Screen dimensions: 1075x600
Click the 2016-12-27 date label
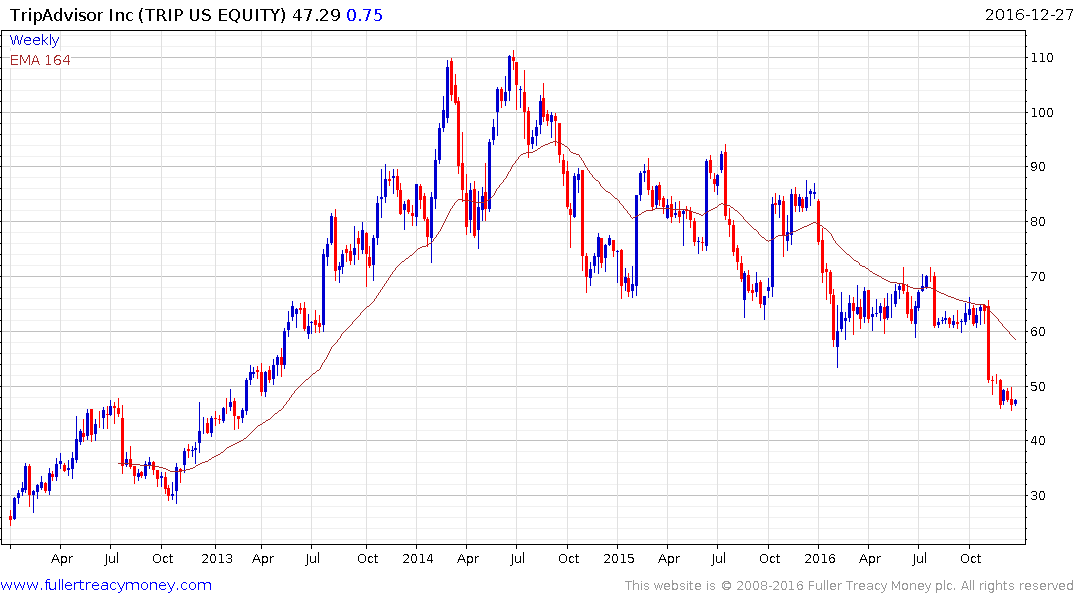tap(1029, 14)
